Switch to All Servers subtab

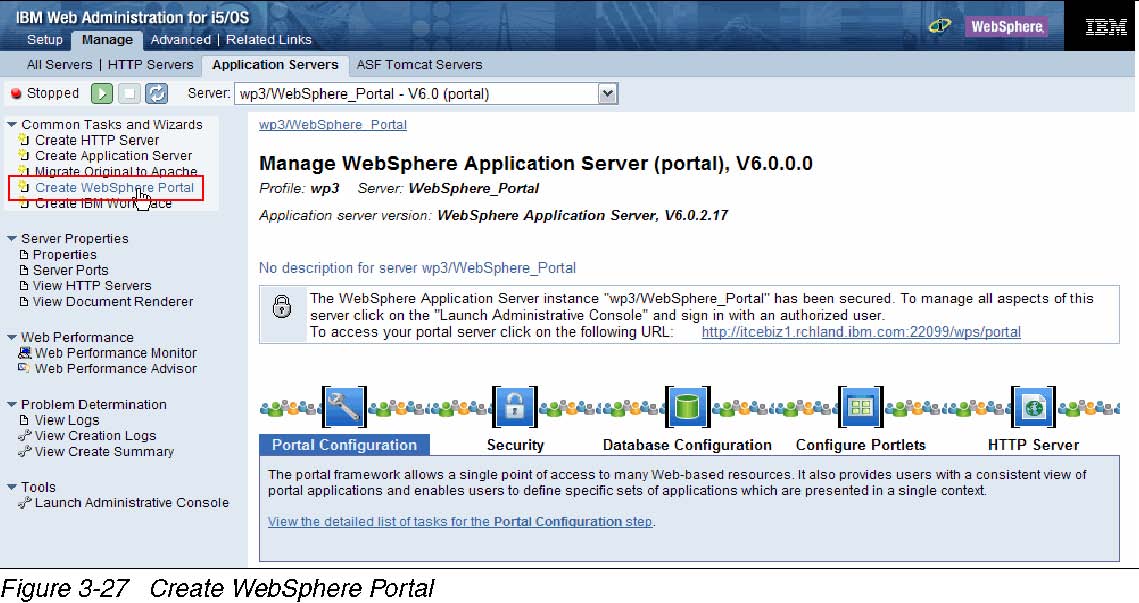(60, 65)
